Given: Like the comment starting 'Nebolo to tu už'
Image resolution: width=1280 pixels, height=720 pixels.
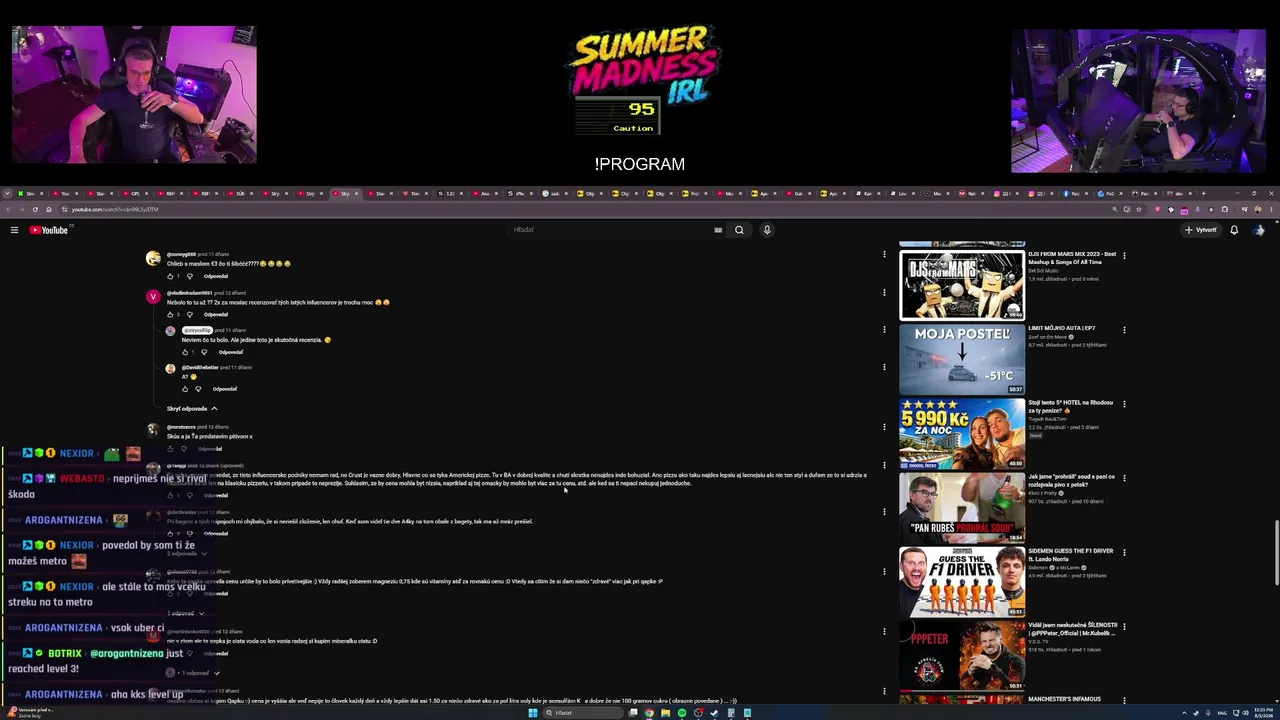Looking at the screenshot, I should pos(171,315).
